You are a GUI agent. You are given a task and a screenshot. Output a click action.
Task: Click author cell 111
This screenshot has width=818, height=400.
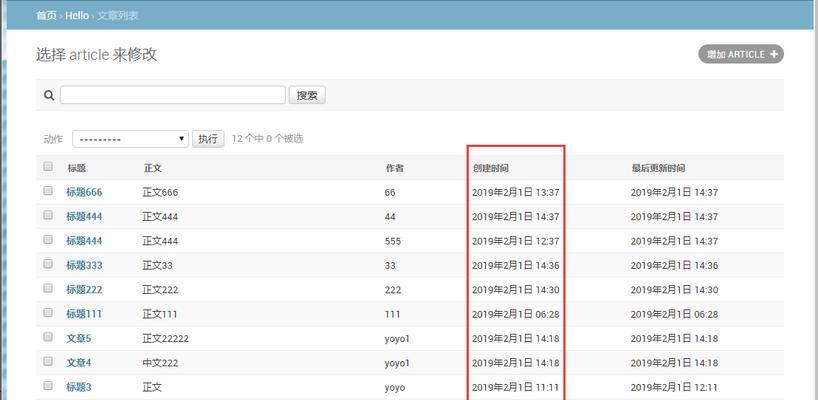click(392, 314)
